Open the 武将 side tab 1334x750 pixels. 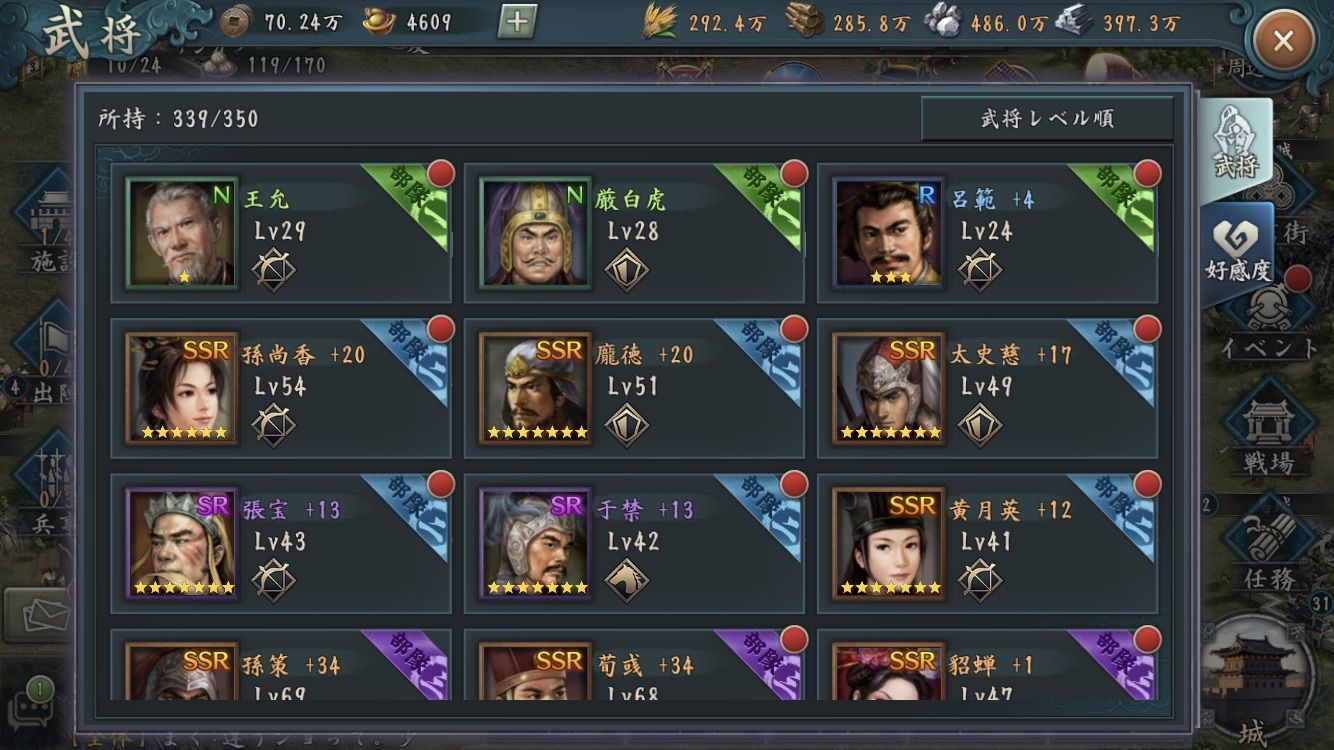tap(1237, 147)
